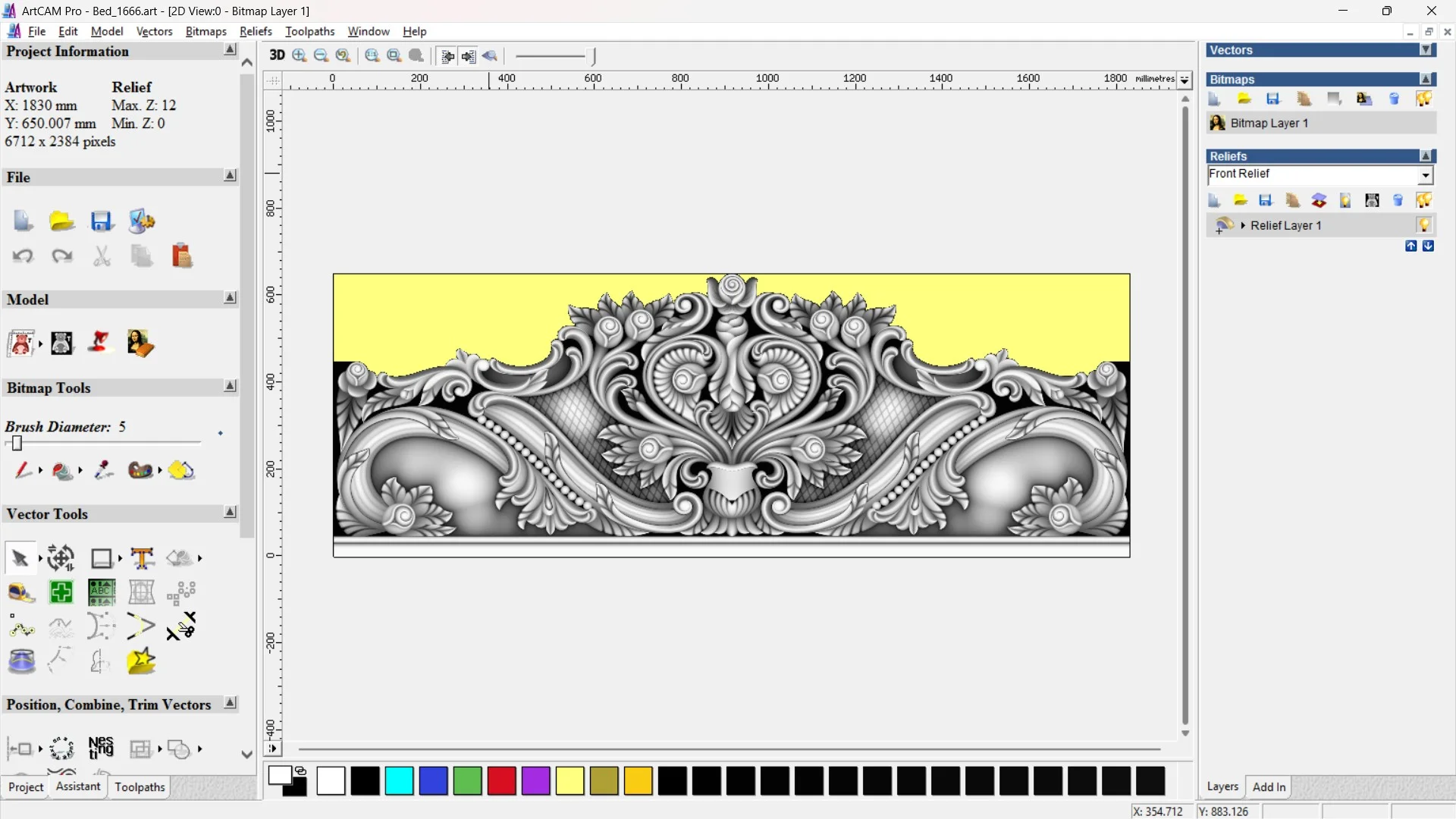This screenshot has width=1456, height=819.
Task: Select the cyan color swatch
Action: coord(399,781)
